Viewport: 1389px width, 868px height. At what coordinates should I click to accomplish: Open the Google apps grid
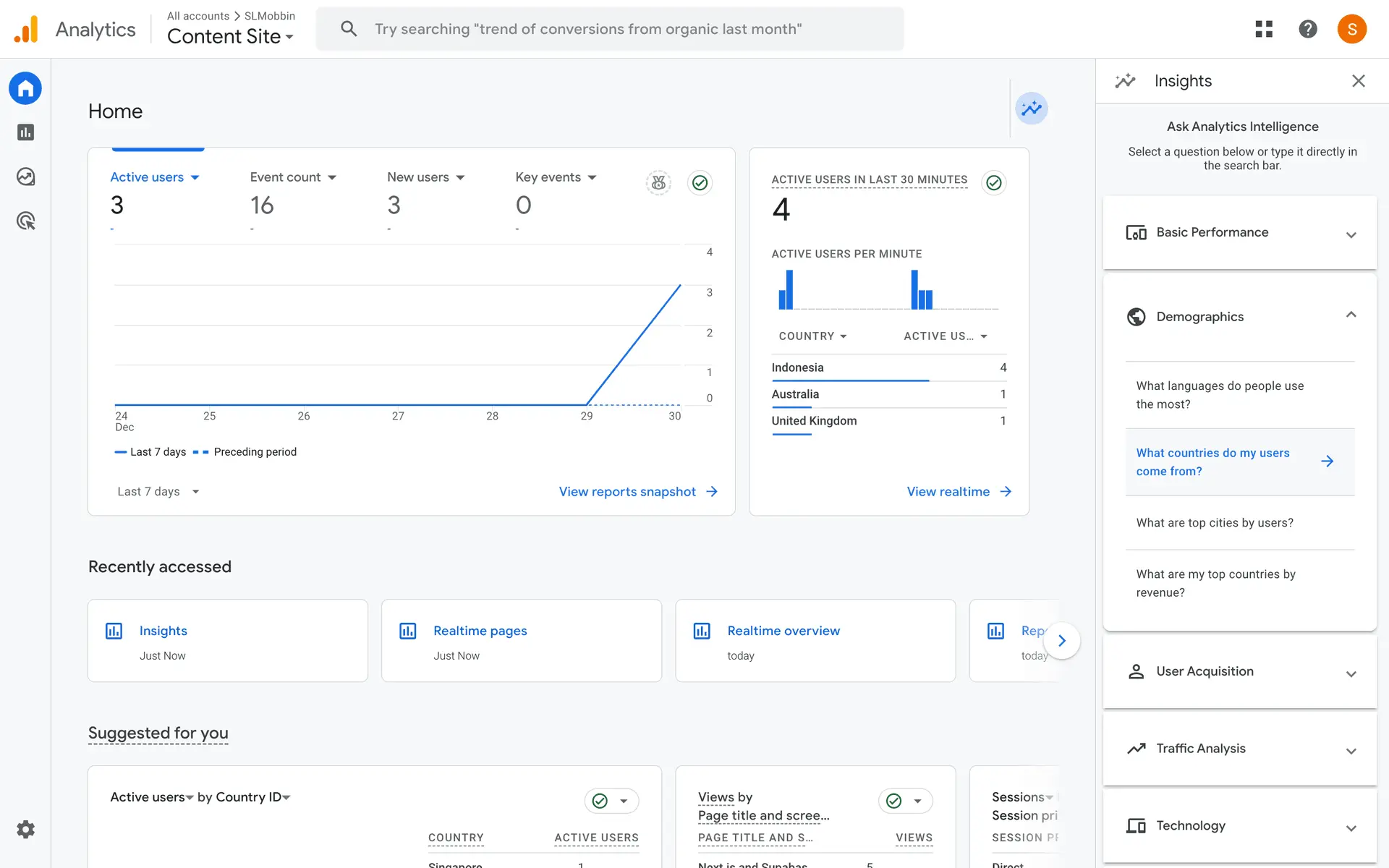[1263, 29]
